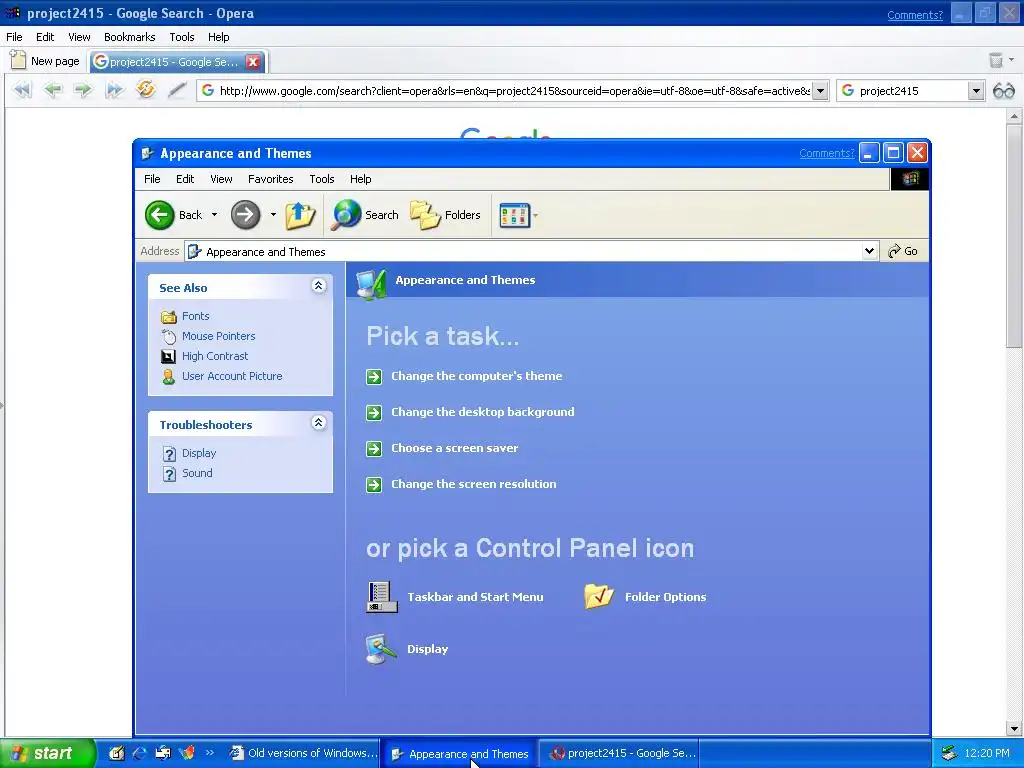Image resolution: width=1024 pixels, height=768 pixels.
Task: Open Explorer's View menu
Action: (221, 179)
